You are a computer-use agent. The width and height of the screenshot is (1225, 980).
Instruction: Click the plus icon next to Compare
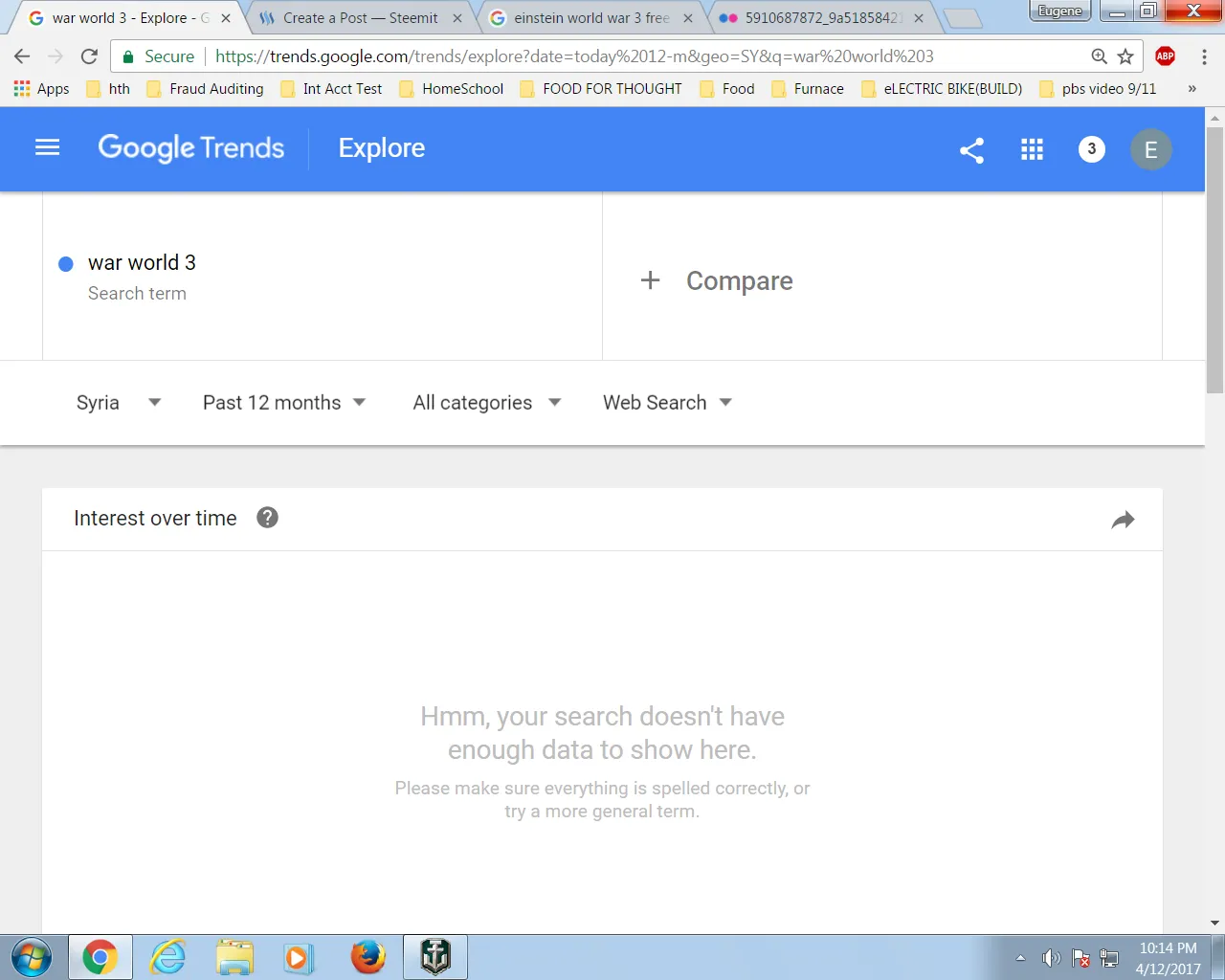[x=651, y=280]
